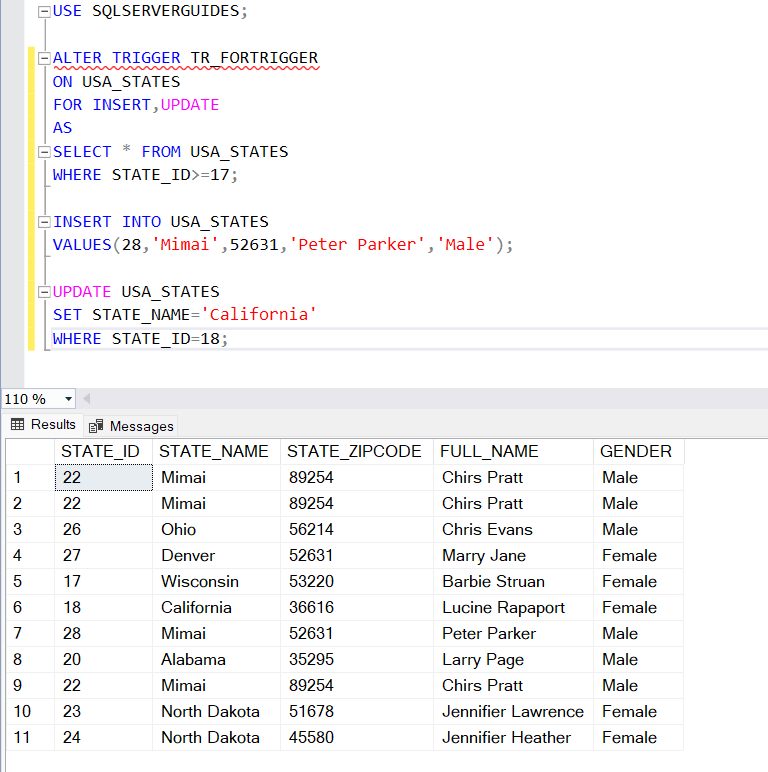Click the 'Marry Jane' full name cell
The width and height of the screenshot is (768, 772).
tap(513, 556)
